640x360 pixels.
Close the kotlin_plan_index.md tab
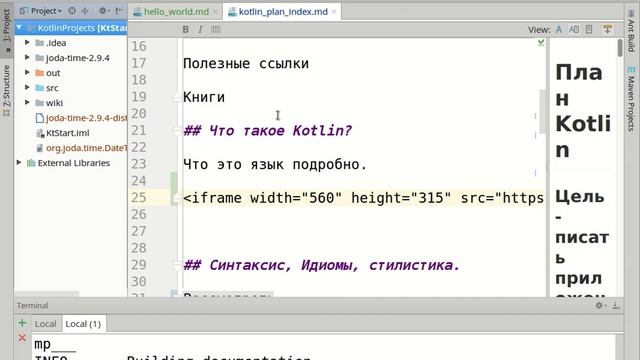[334, 12]
